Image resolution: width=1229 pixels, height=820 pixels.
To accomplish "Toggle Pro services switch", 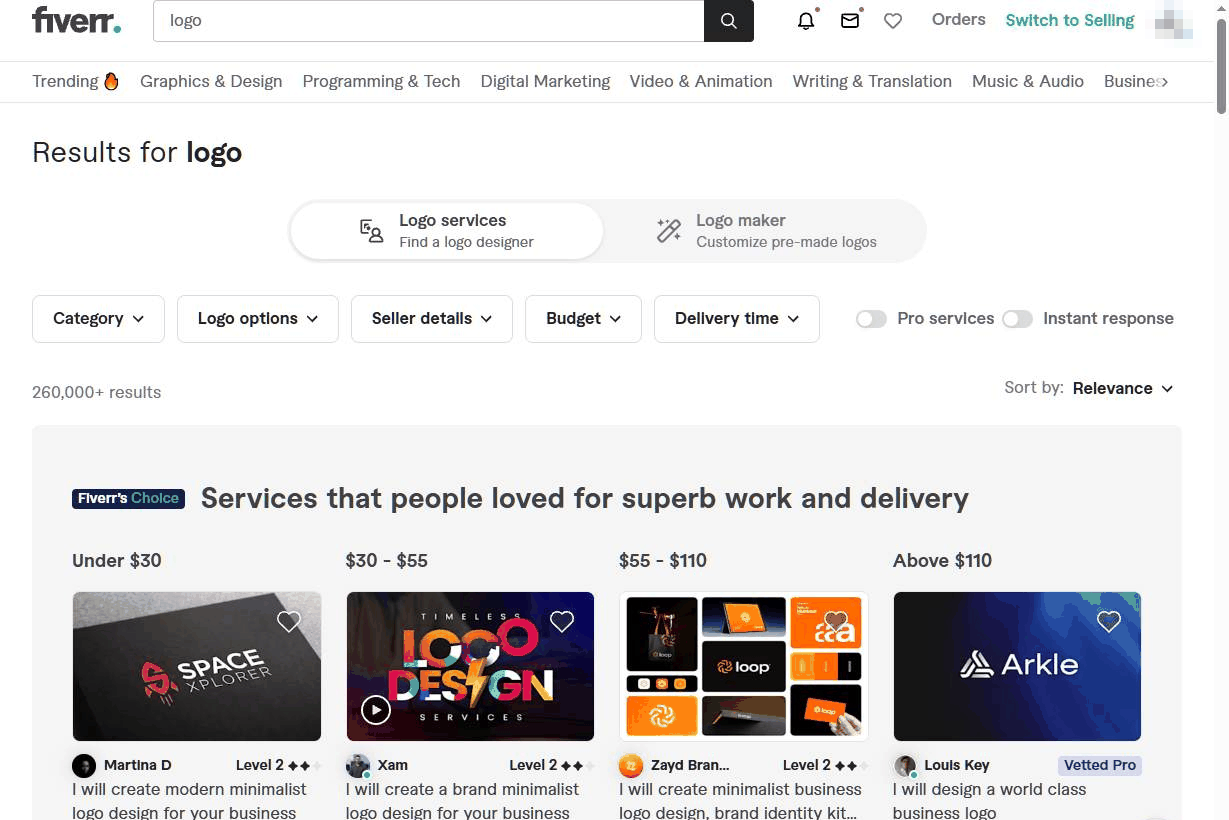I will click(x=871, y=319).
